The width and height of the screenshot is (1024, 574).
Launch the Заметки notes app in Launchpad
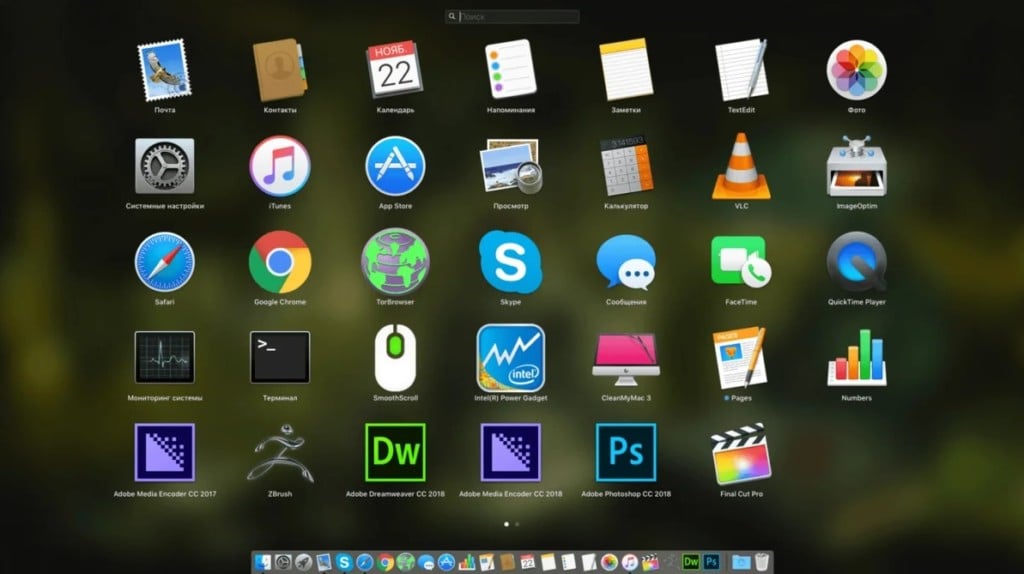(626, 70)
